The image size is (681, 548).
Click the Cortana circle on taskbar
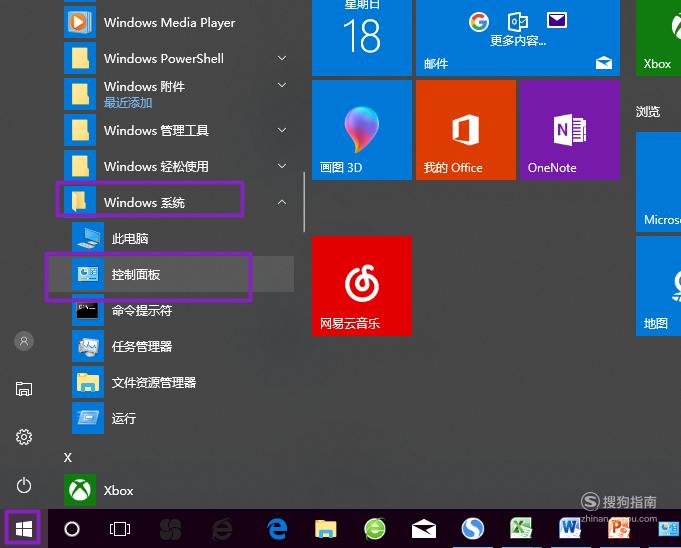(72, 529)
